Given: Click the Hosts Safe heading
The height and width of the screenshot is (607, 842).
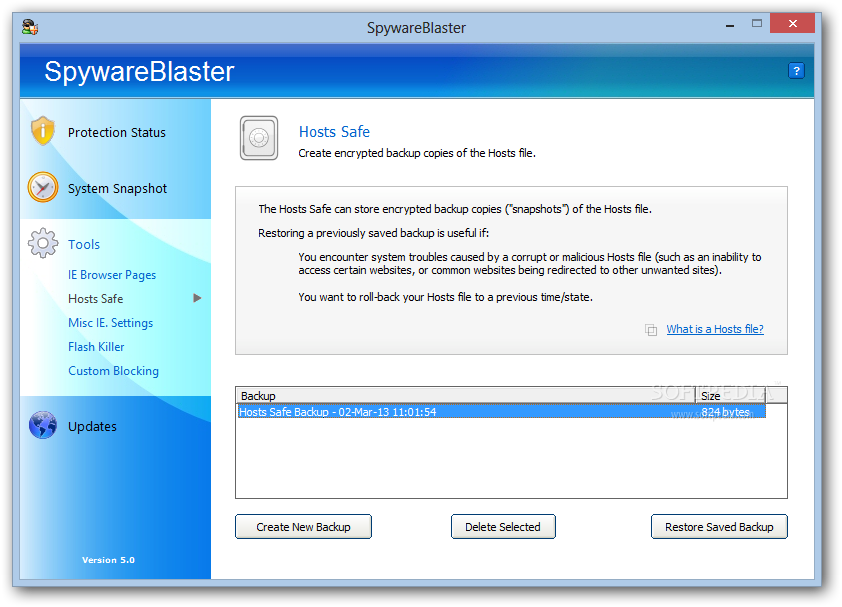Looking at the screenshot, I should tap(334, 132).
